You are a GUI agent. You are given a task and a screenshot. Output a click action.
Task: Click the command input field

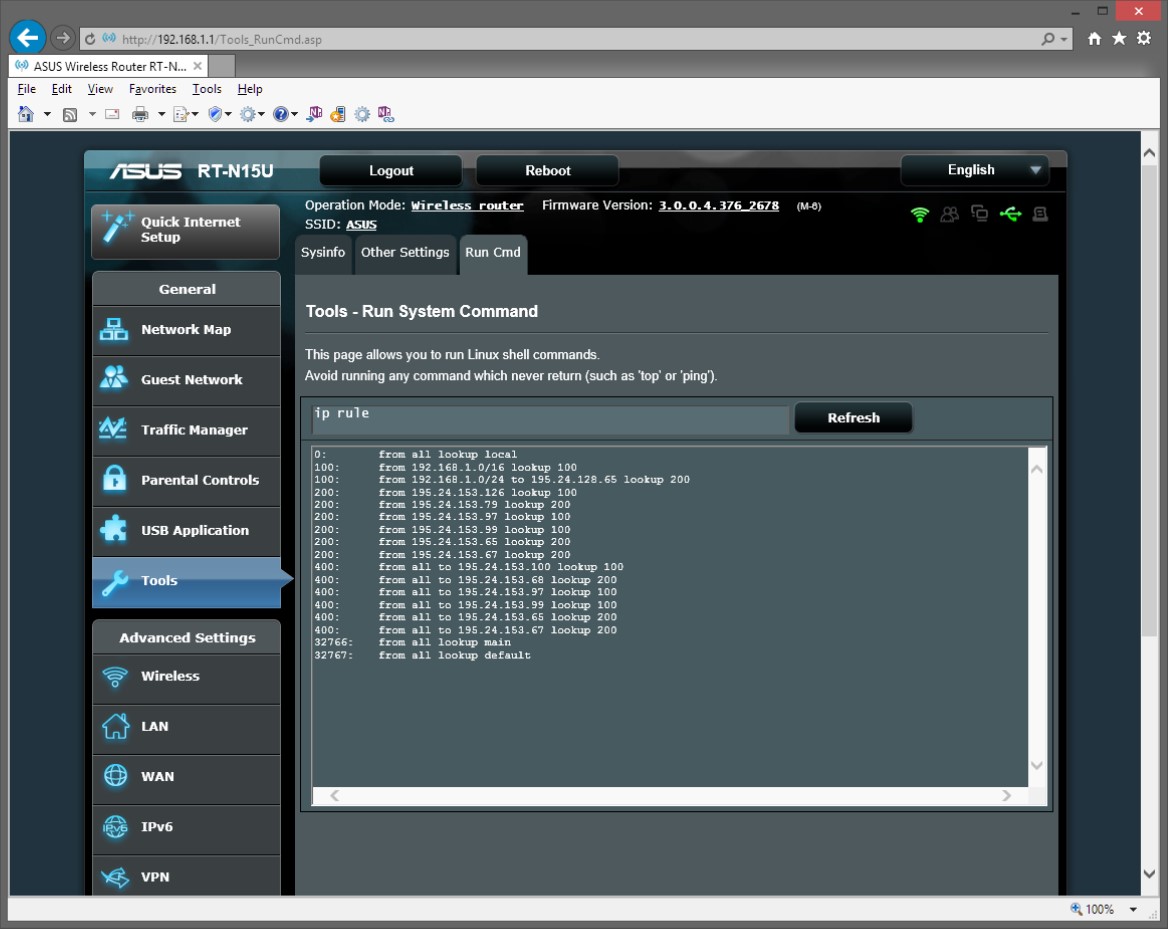point(548,419)
